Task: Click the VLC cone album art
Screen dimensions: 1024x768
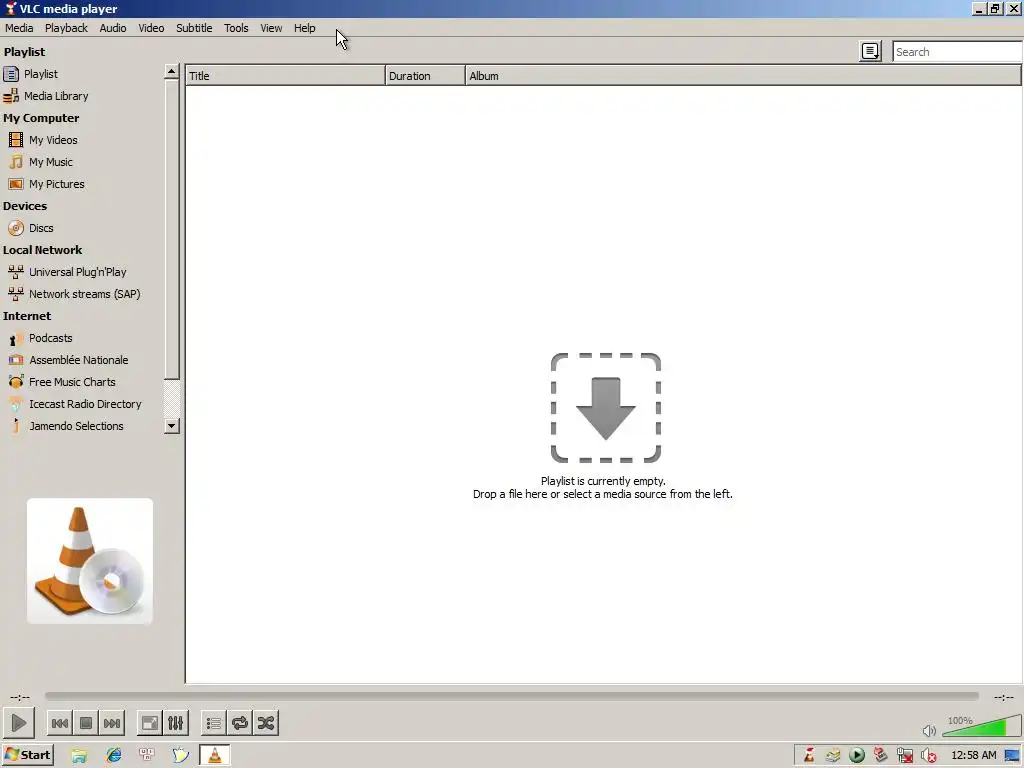Action: pos(90,561)
